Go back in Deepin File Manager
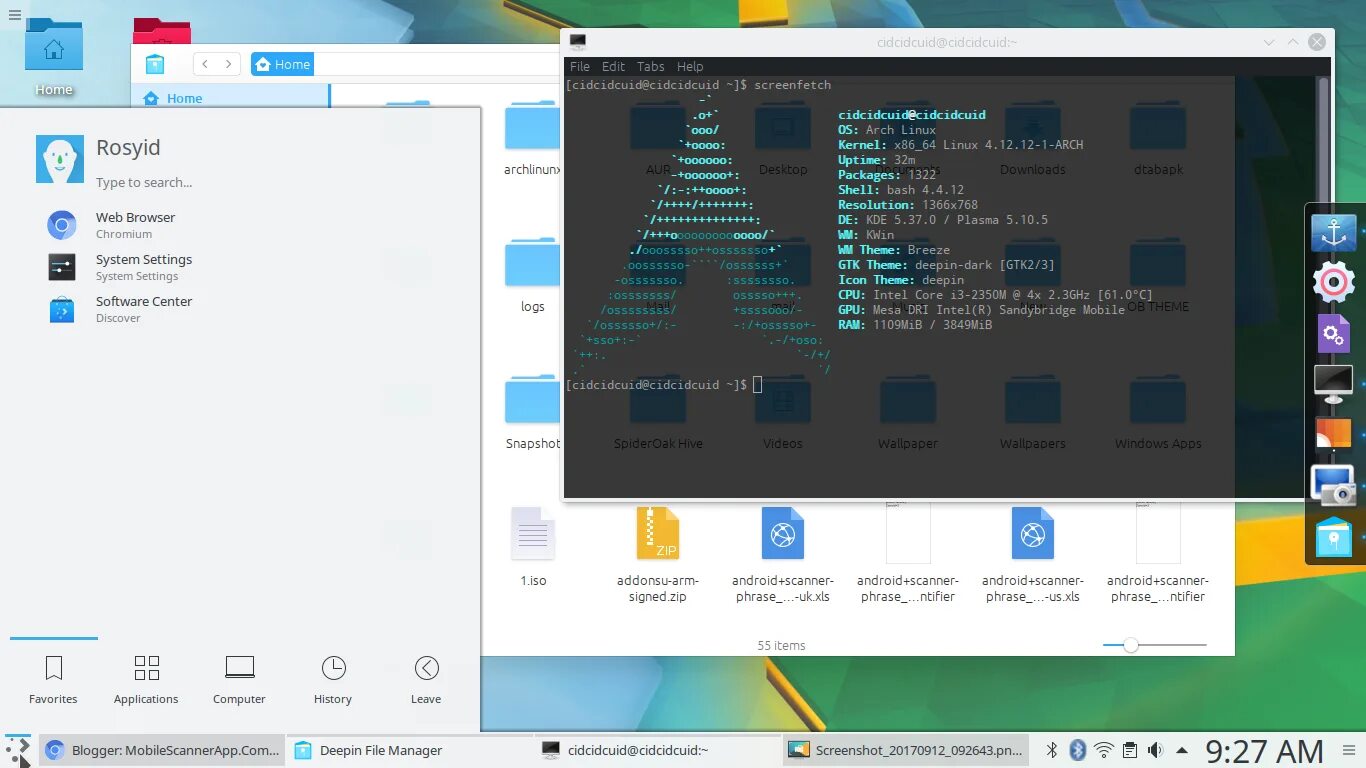Viewport: 1366px width, 768px height. coord(205,64)
